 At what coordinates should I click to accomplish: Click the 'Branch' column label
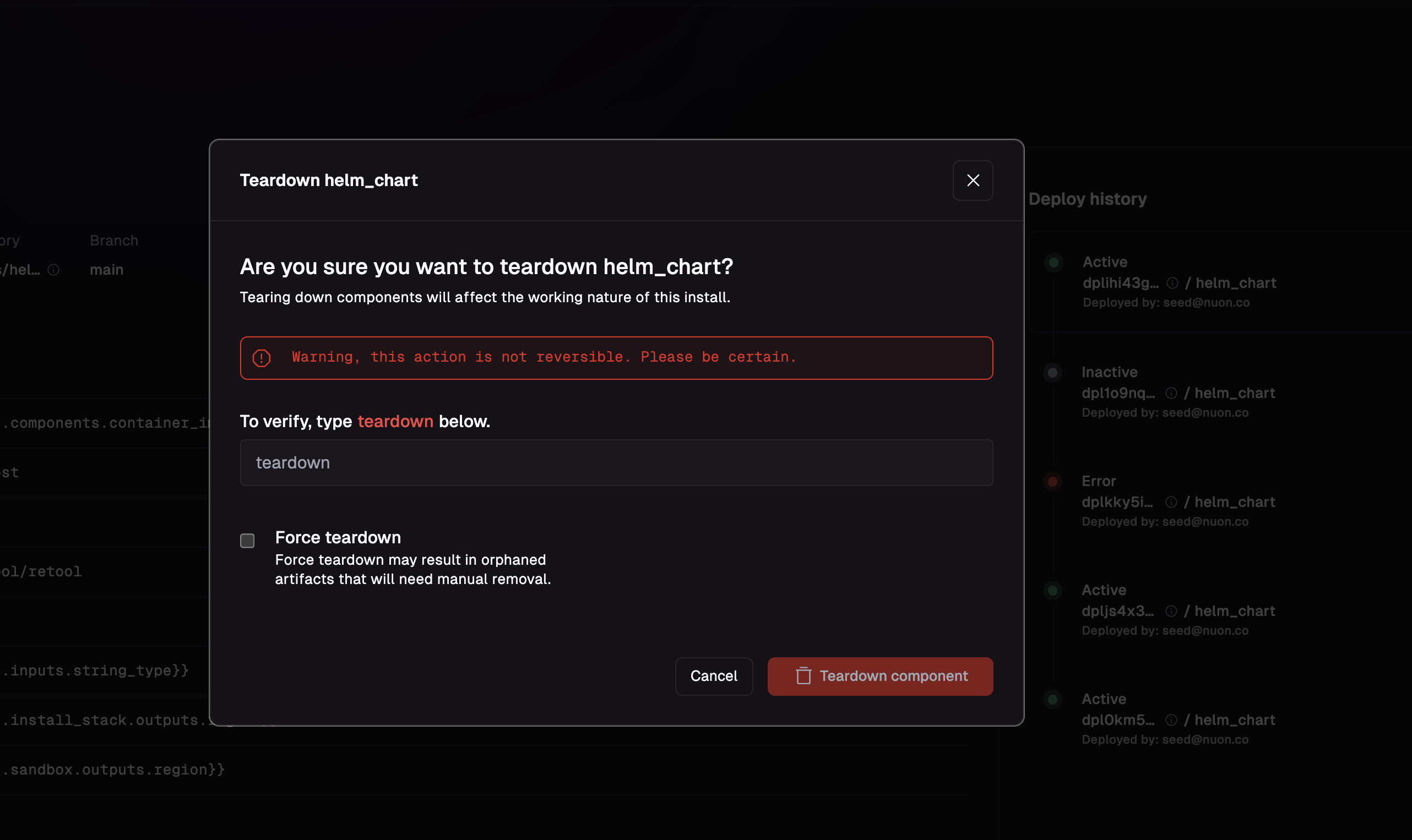[114, 241]
